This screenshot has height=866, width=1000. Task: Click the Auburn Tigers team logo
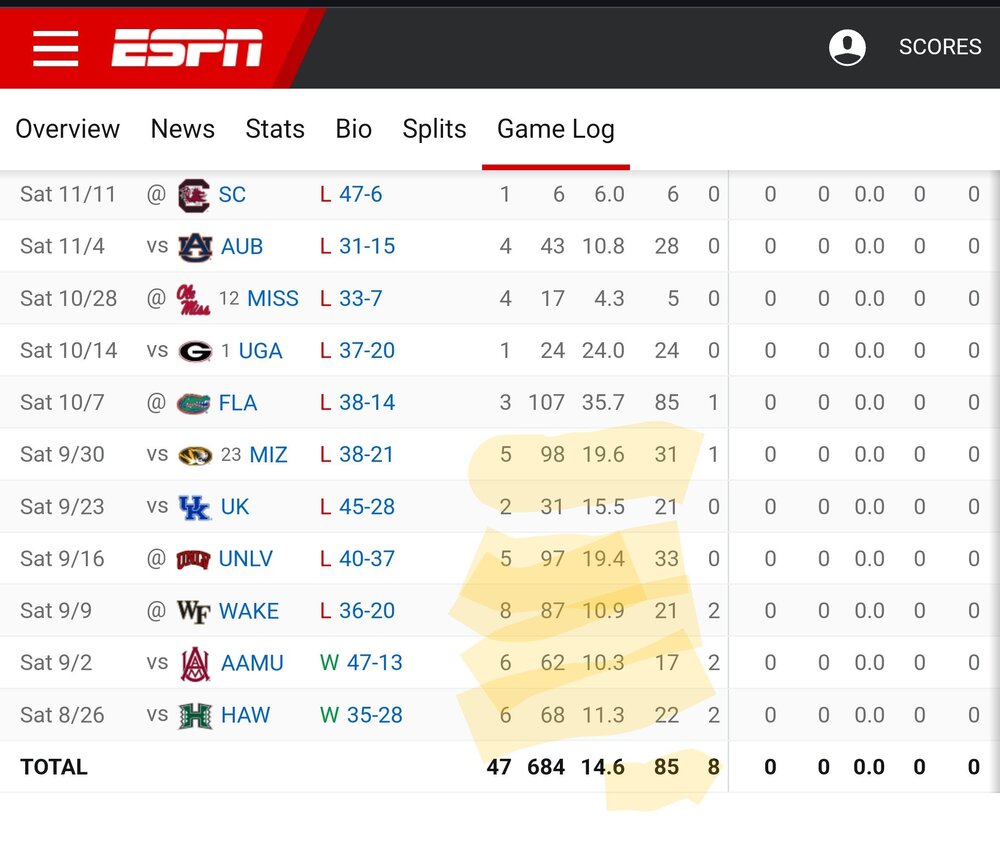195,247
